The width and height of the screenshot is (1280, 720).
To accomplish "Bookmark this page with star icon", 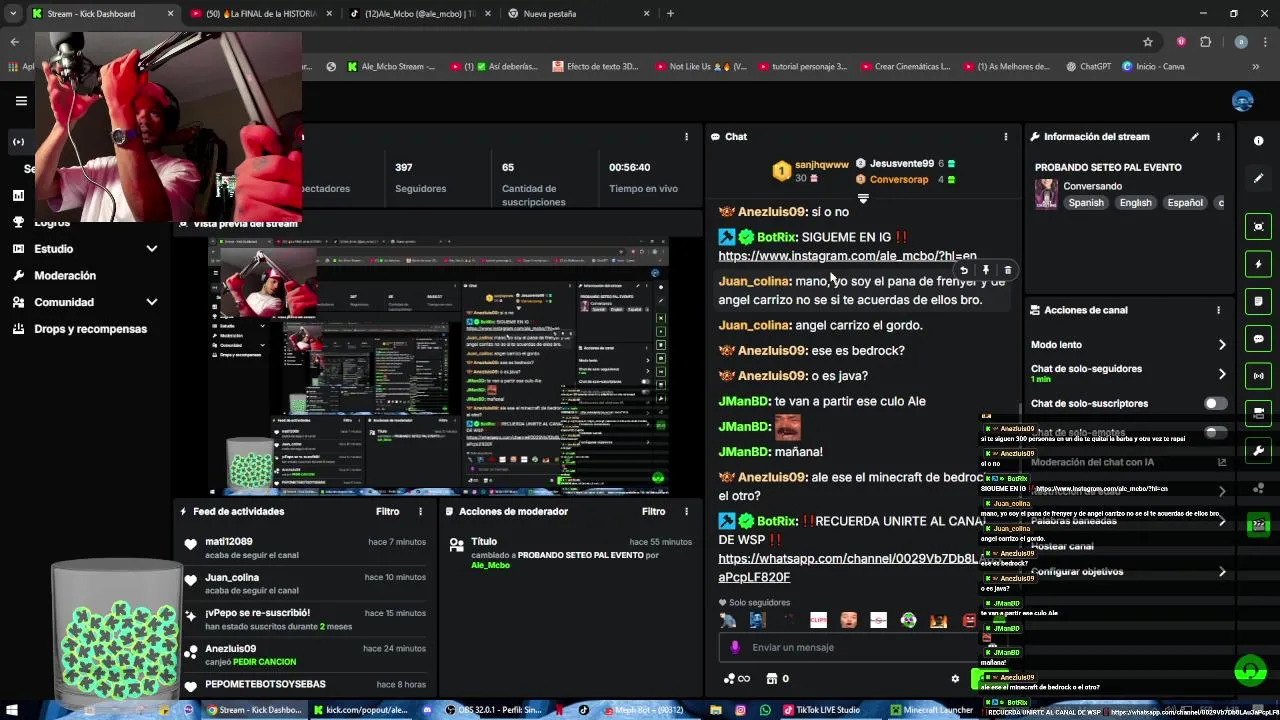I will (1148, 41).
